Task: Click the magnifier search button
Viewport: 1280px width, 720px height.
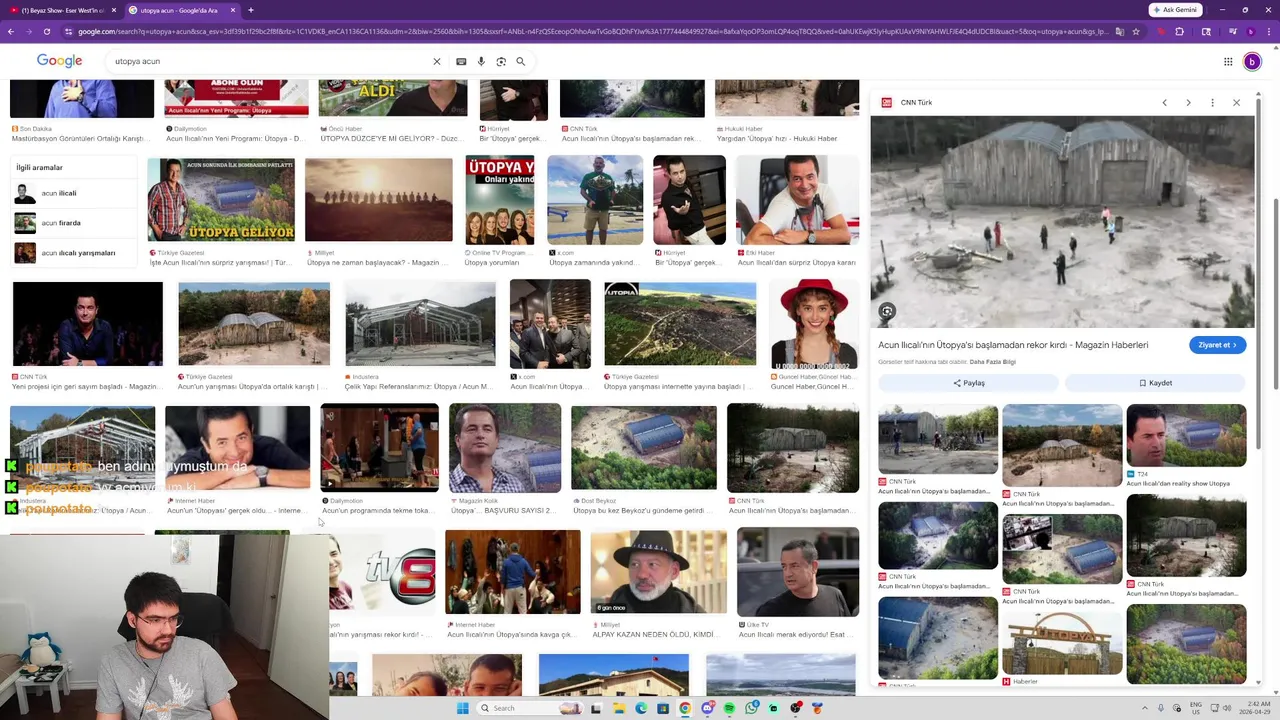Action: click(x=520, y=62)
